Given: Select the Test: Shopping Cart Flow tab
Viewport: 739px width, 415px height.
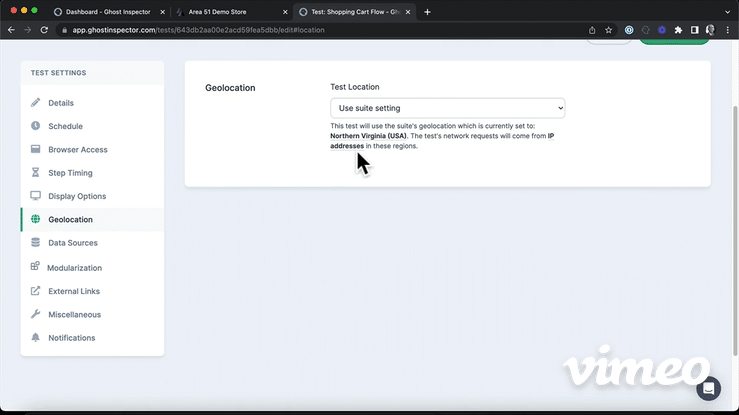Looking at the screenshot, I should coord(354,12).
